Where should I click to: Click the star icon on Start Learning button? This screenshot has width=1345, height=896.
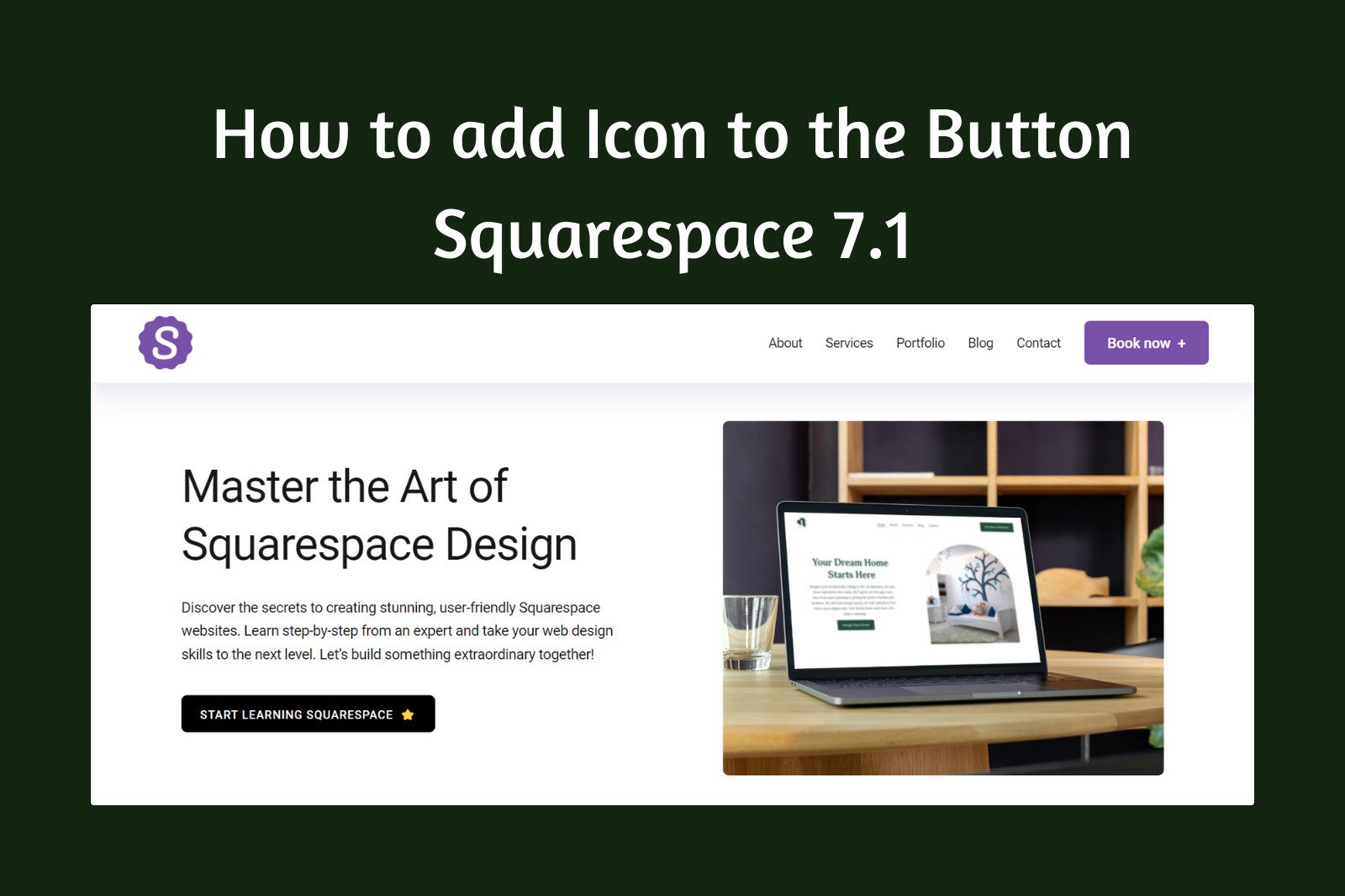[x=408, y=714]
